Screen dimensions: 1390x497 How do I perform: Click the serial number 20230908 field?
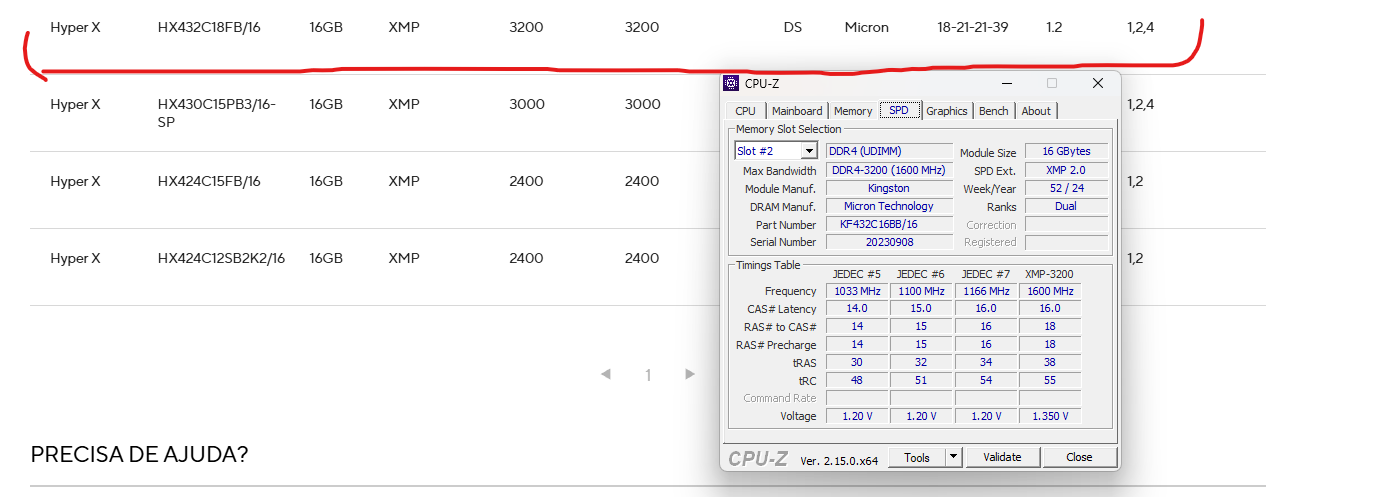click(889, 242)
